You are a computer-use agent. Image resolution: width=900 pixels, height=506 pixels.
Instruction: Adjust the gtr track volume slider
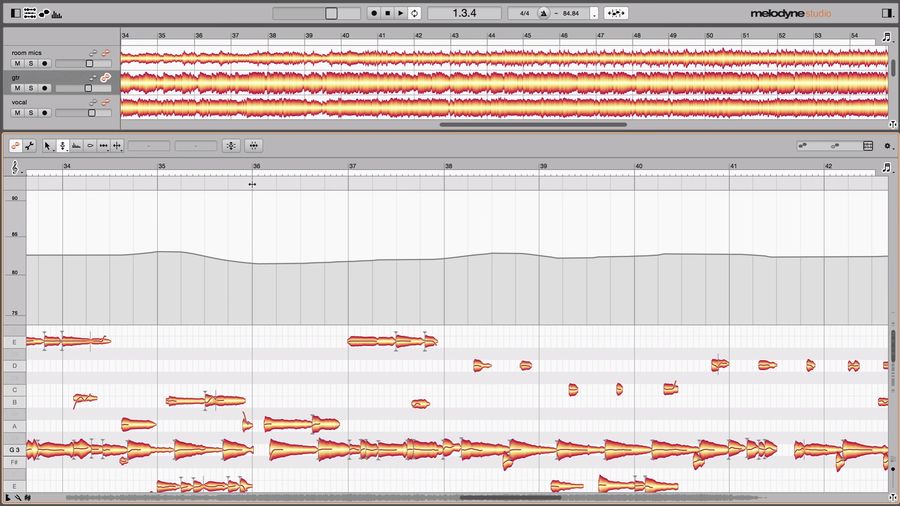point(83,88)
